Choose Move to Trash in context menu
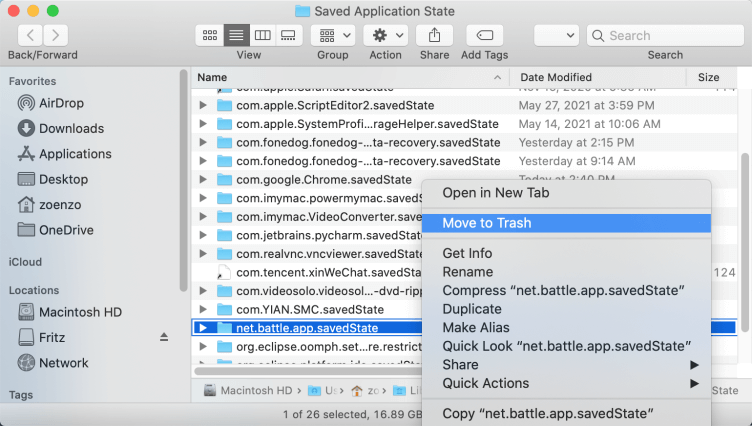This screenshot has height=426, width=752. click(487, 223)
